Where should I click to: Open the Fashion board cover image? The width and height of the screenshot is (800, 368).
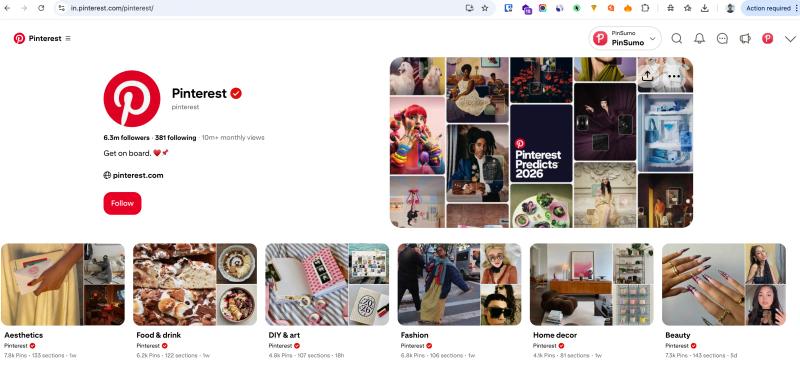coord(459,284)
